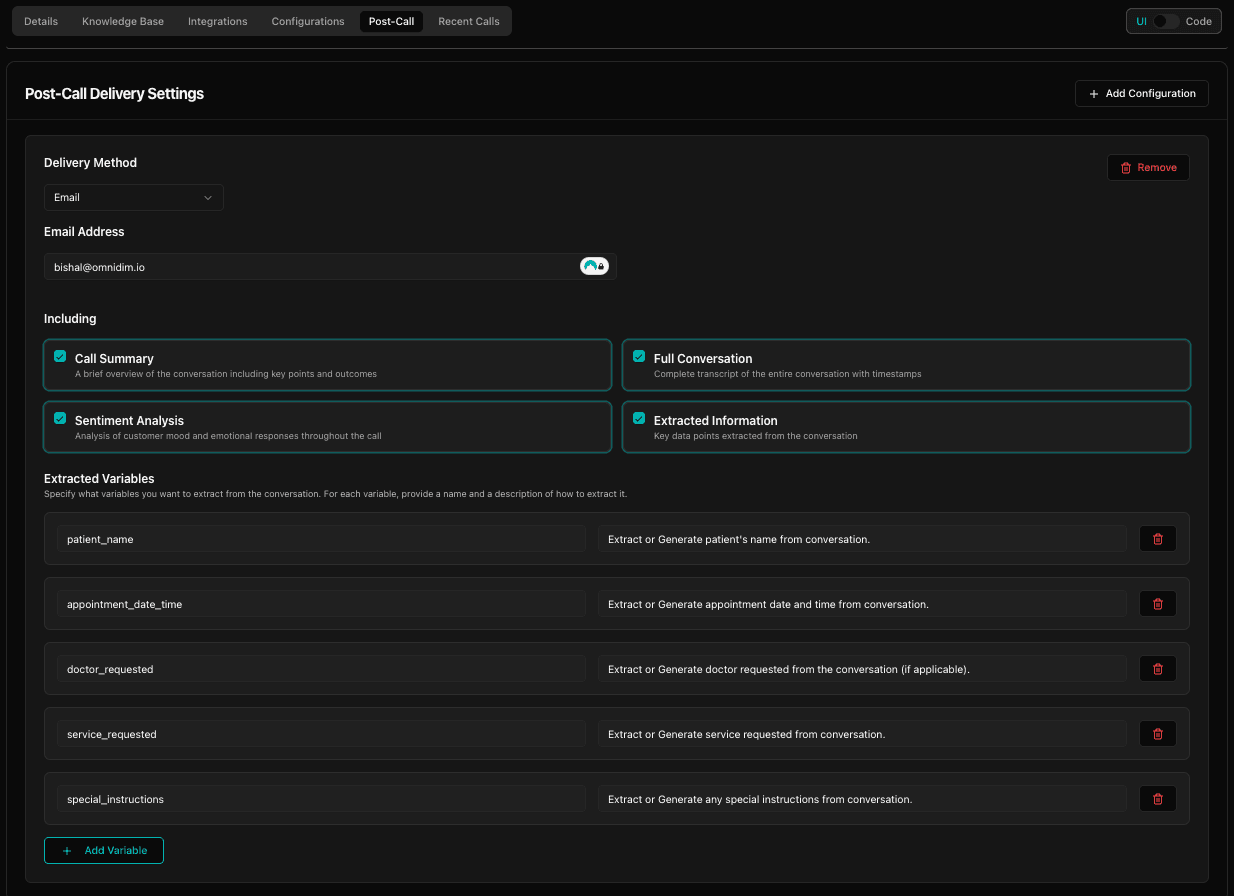Click the Add Configuration button
The width and height of the screenshot is (1234, 896).
pos(1141,93)
